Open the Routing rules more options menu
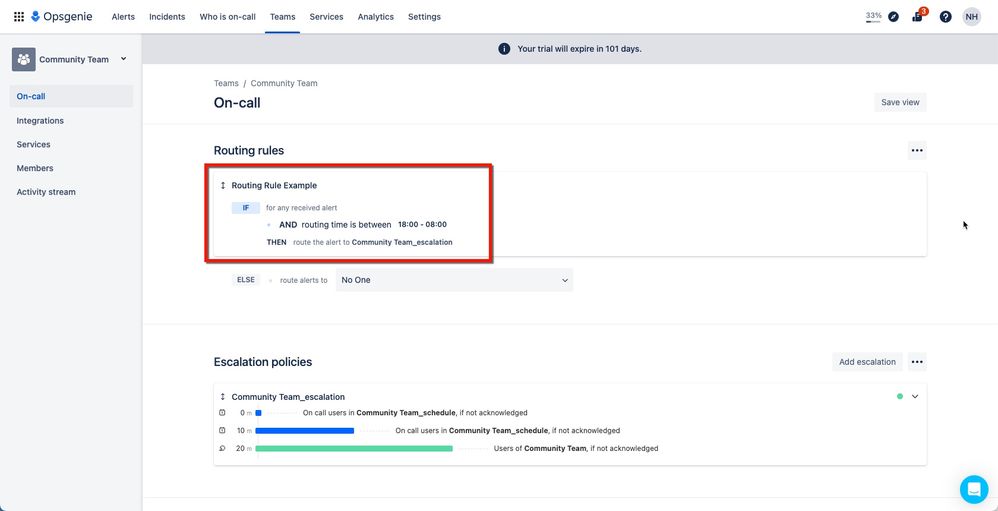 [917, 151]
